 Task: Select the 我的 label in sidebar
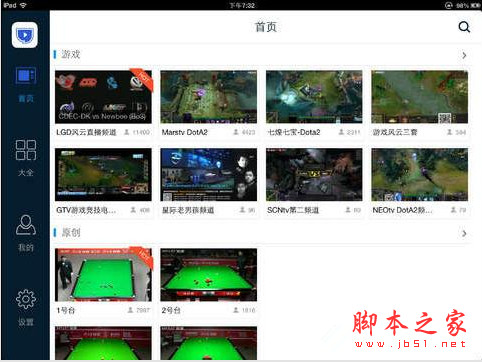click(26, 248)
